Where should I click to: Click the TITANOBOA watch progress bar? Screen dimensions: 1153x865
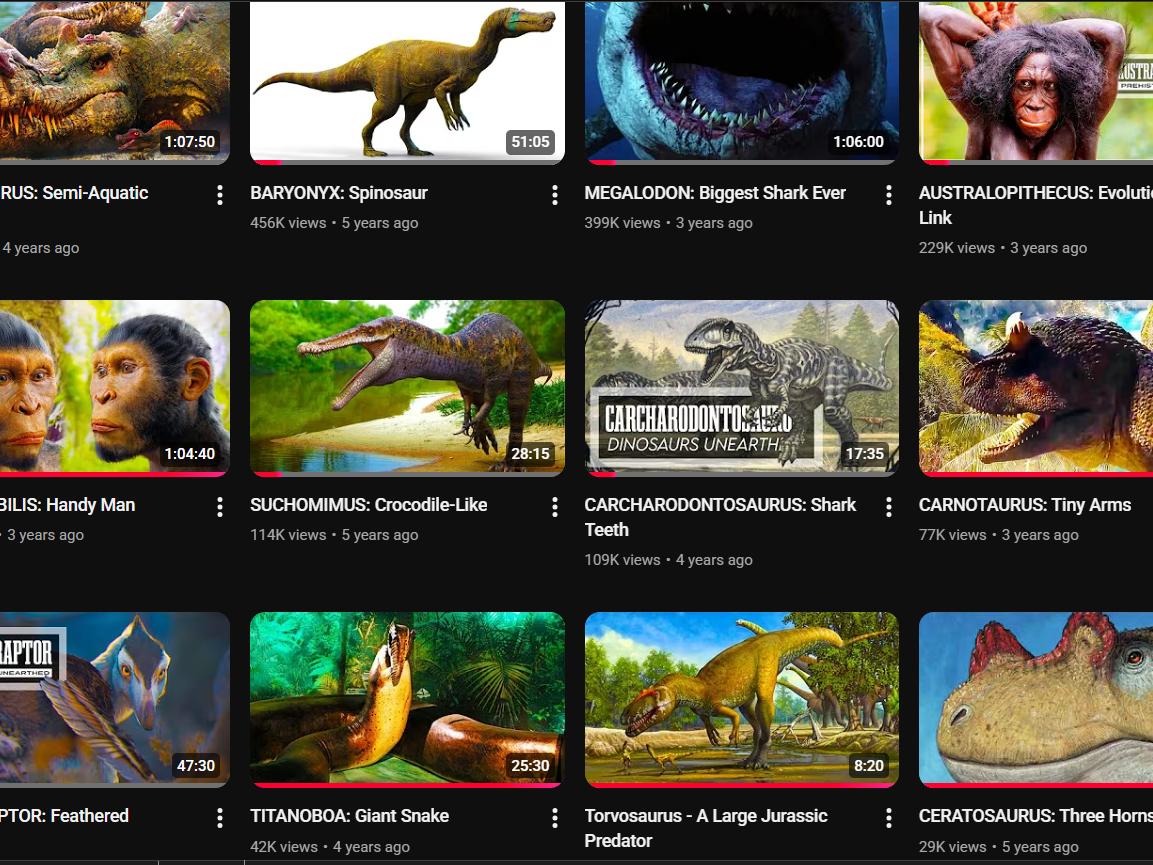407,786
